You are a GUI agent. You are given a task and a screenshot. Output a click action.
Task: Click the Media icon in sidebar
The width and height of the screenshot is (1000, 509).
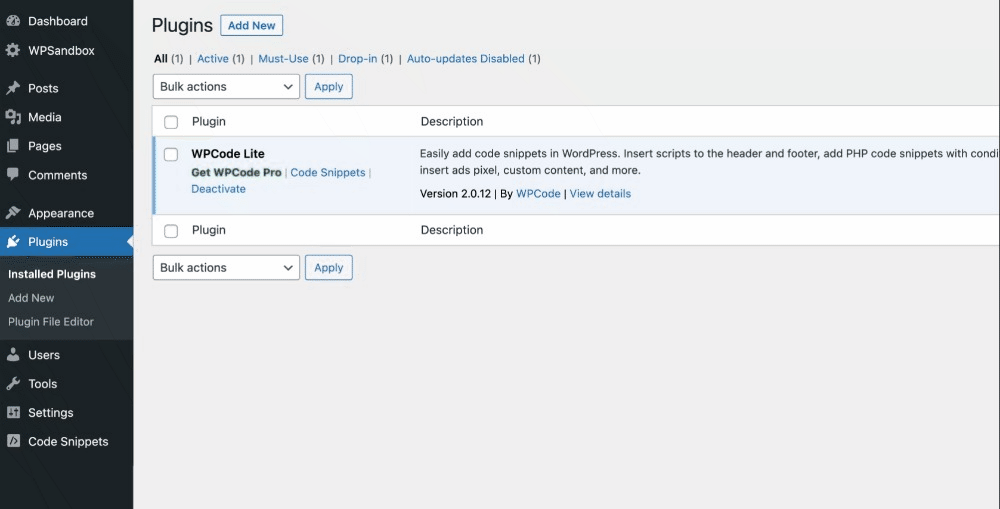(13, 117)
